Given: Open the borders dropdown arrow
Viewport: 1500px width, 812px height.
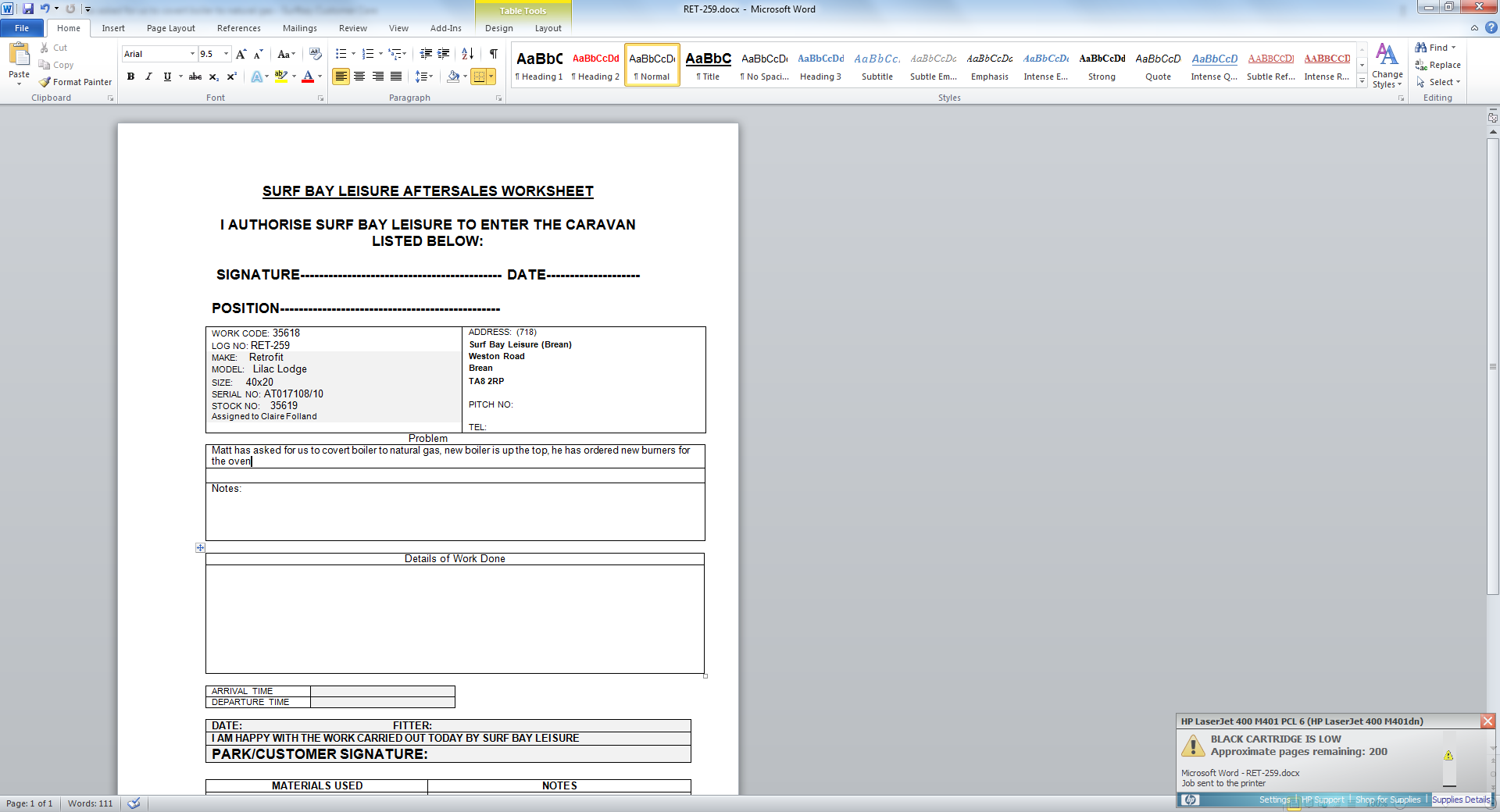Looking at the screenshot, I should click(x=491, y=77).
